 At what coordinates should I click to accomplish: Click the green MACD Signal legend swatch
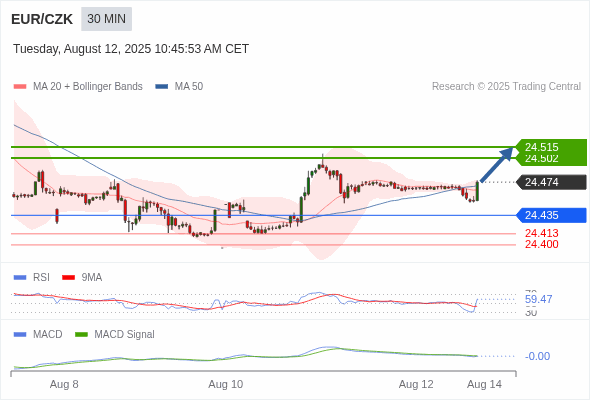click(x=81, y=335)
